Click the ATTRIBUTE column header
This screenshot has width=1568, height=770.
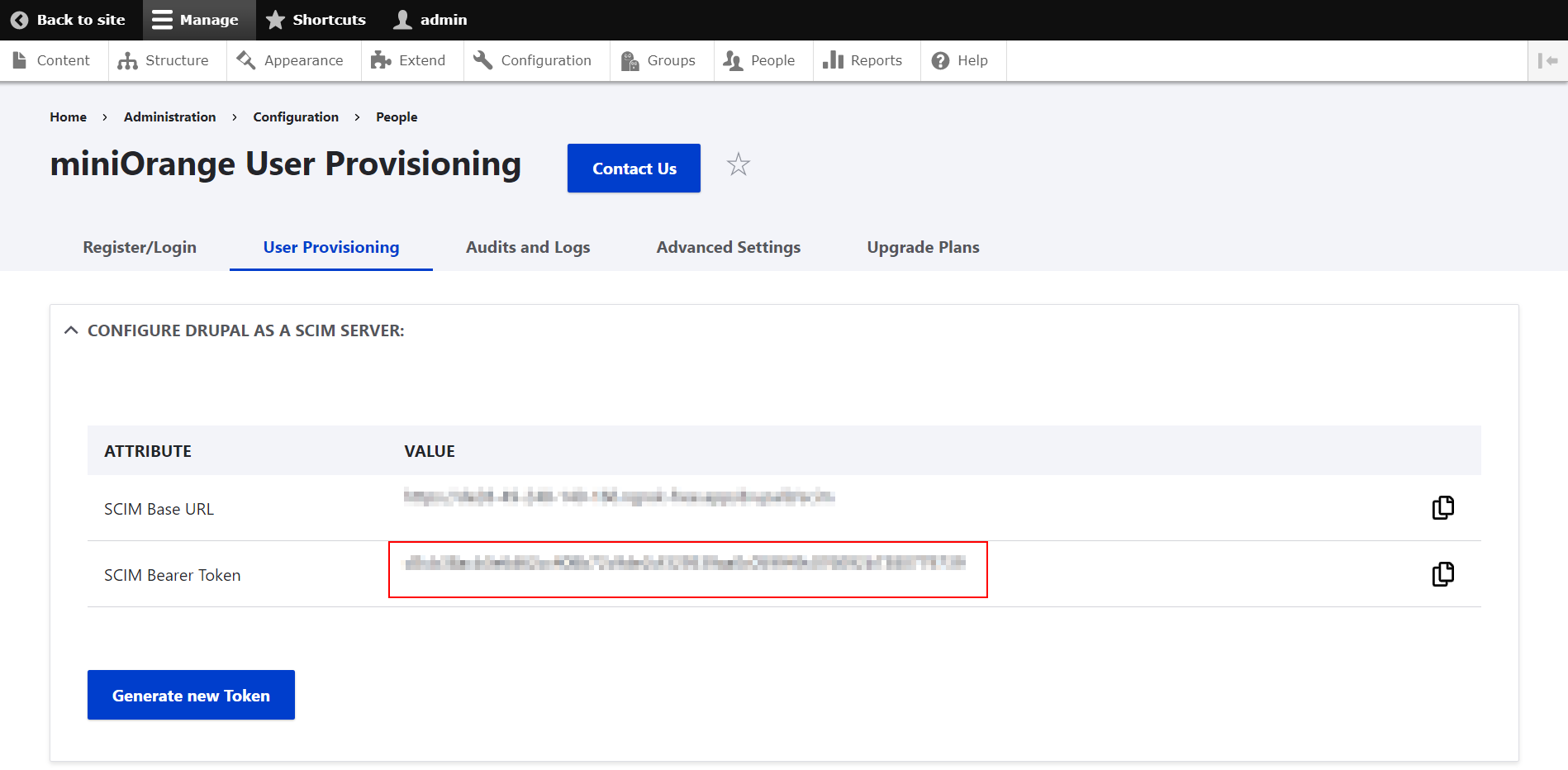(148, 451)
